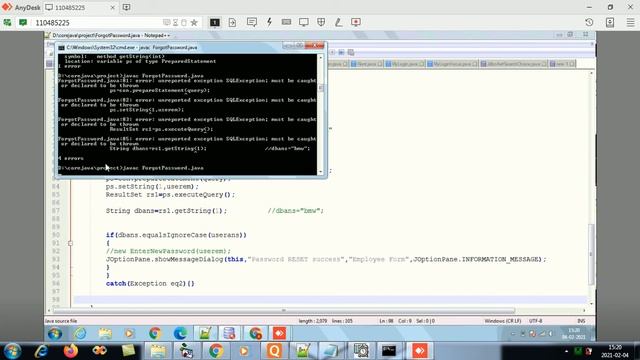Open the command prompt on local taskbar
This screenshot has width=640, height=360.
pyautogui.click(x=389, y=351)
